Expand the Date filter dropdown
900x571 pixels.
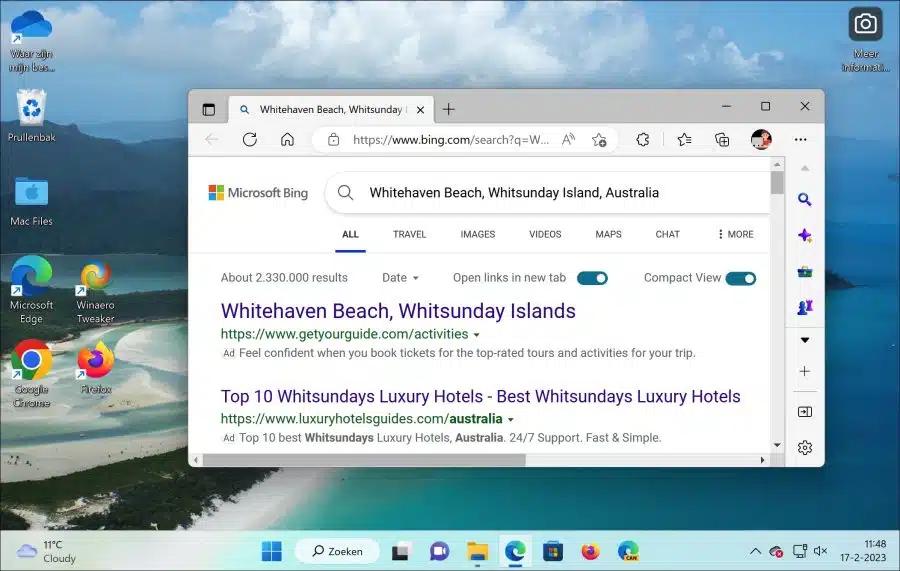(401, 278)
